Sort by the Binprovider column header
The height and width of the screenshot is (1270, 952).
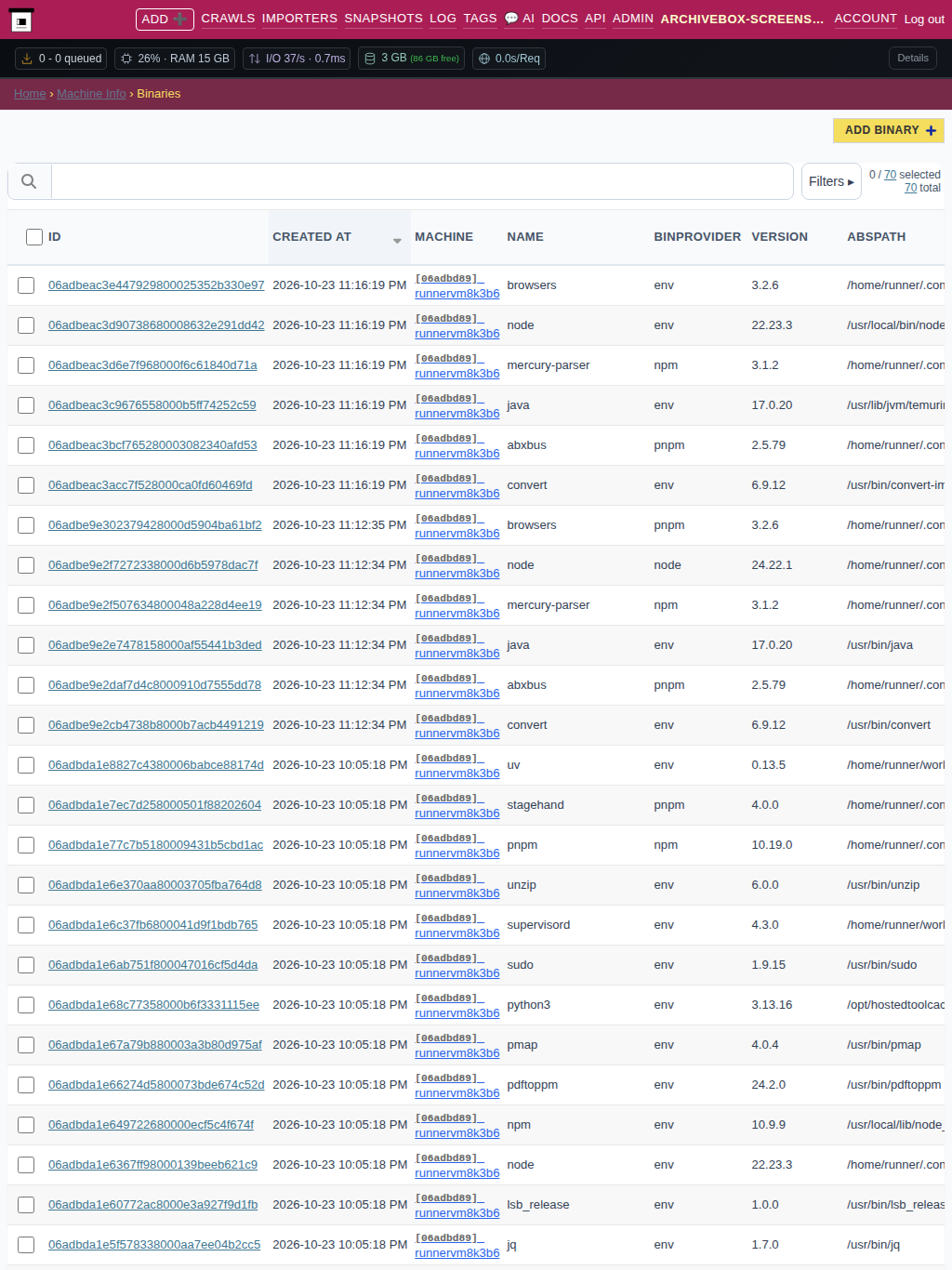(x=697, y=237)
